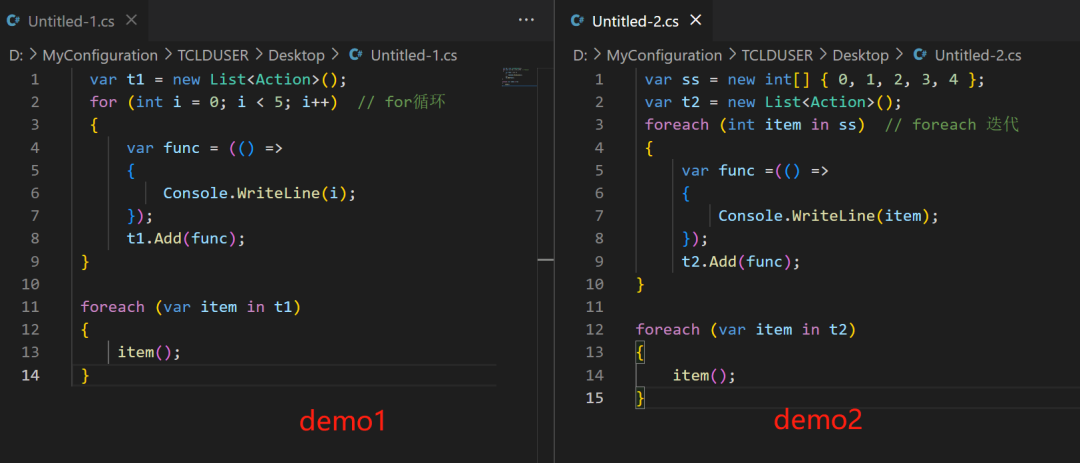Click C# file icon in Untitled-1.cs breadcrumb

click(x=356, y=55)
